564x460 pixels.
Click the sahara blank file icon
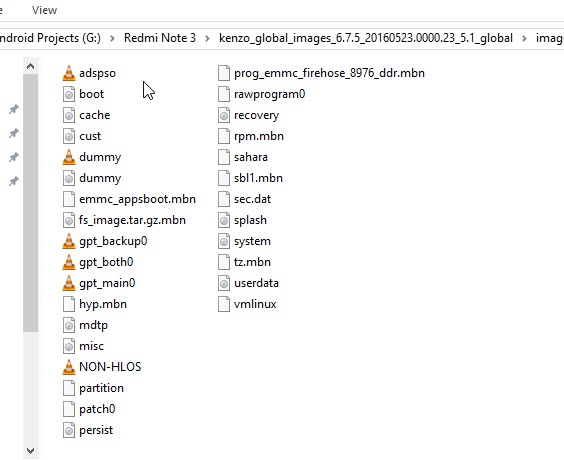pyautogui.click(x=224, y=157)
